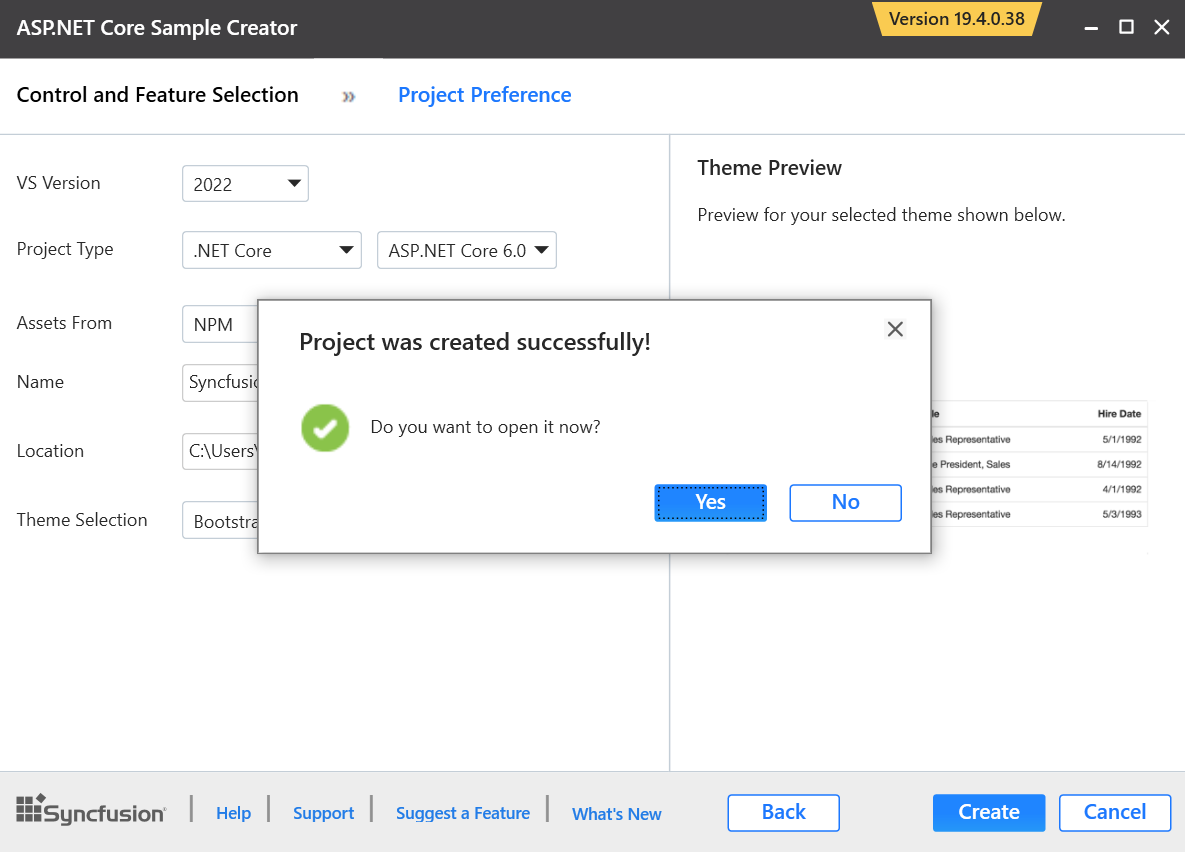The height and width of the screenshot is (852, 1185).
Task: Close the project created dialog
Action: [895, 329]
